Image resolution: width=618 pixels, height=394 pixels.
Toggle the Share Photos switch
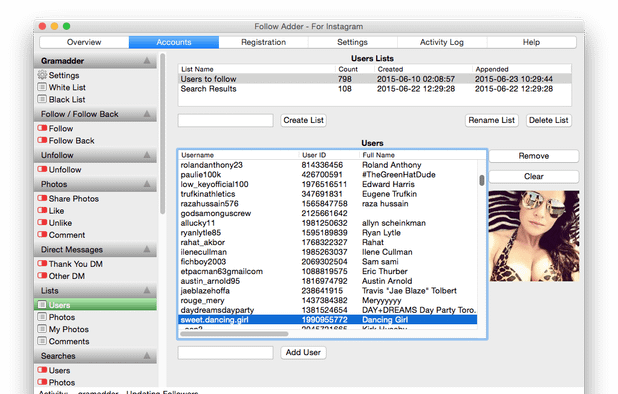point(42,198)
